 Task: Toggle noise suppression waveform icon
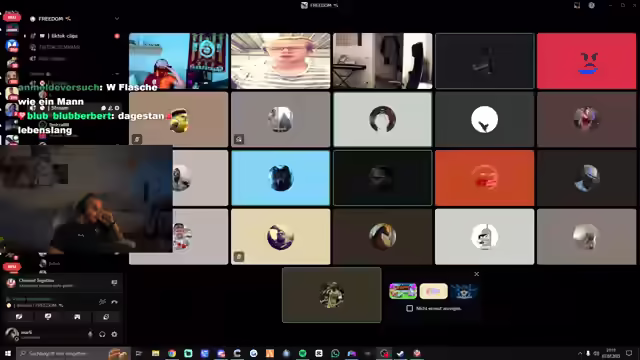coord(102,302)
